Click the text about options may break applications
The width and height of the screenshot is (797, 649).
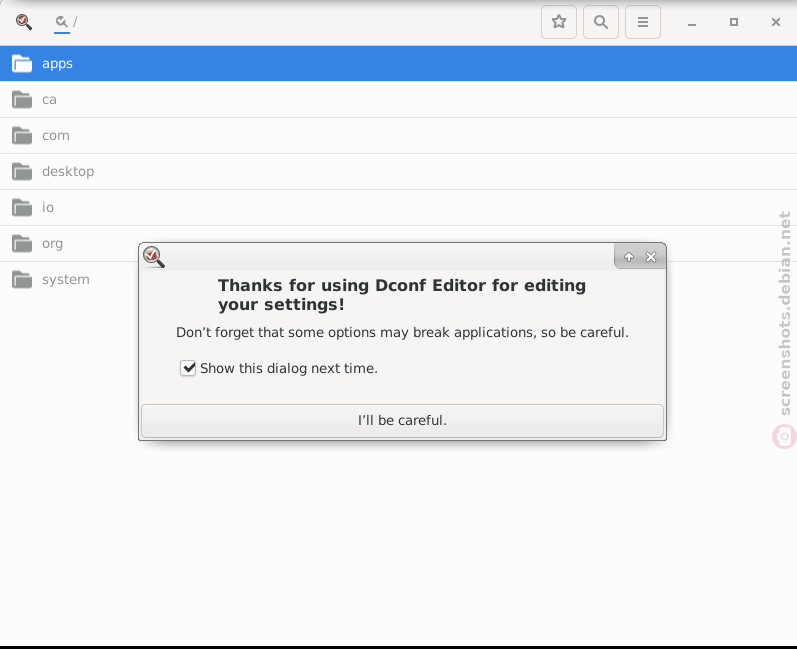click(x=402, y=332)
